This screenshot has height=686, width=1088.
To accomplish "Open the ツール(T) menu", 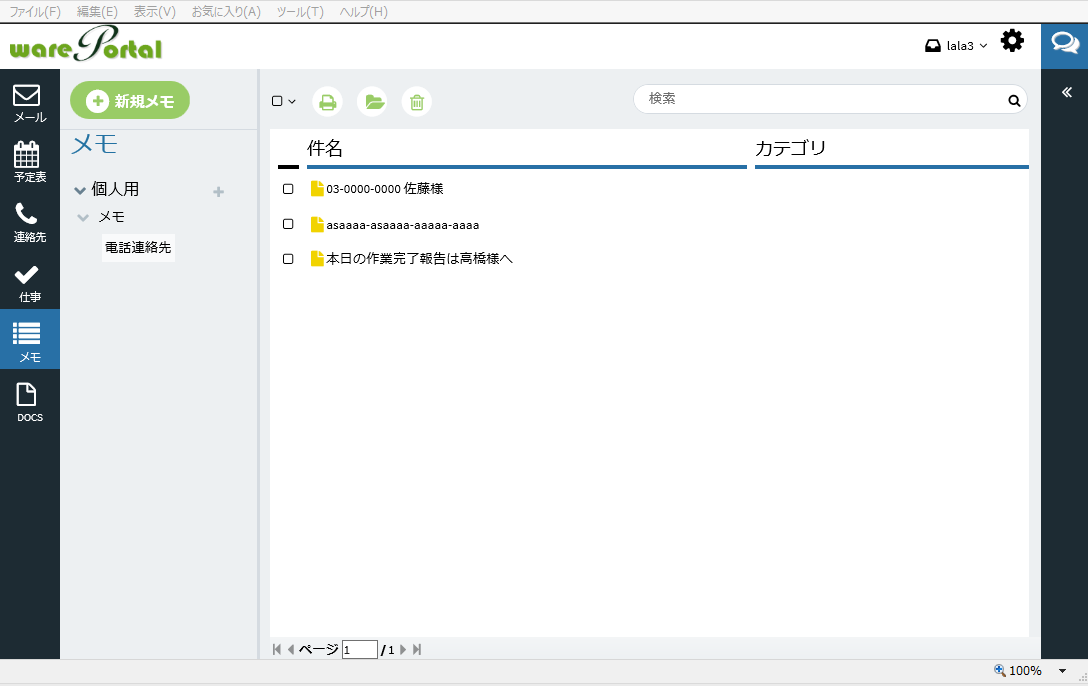I will click(300, 12).
